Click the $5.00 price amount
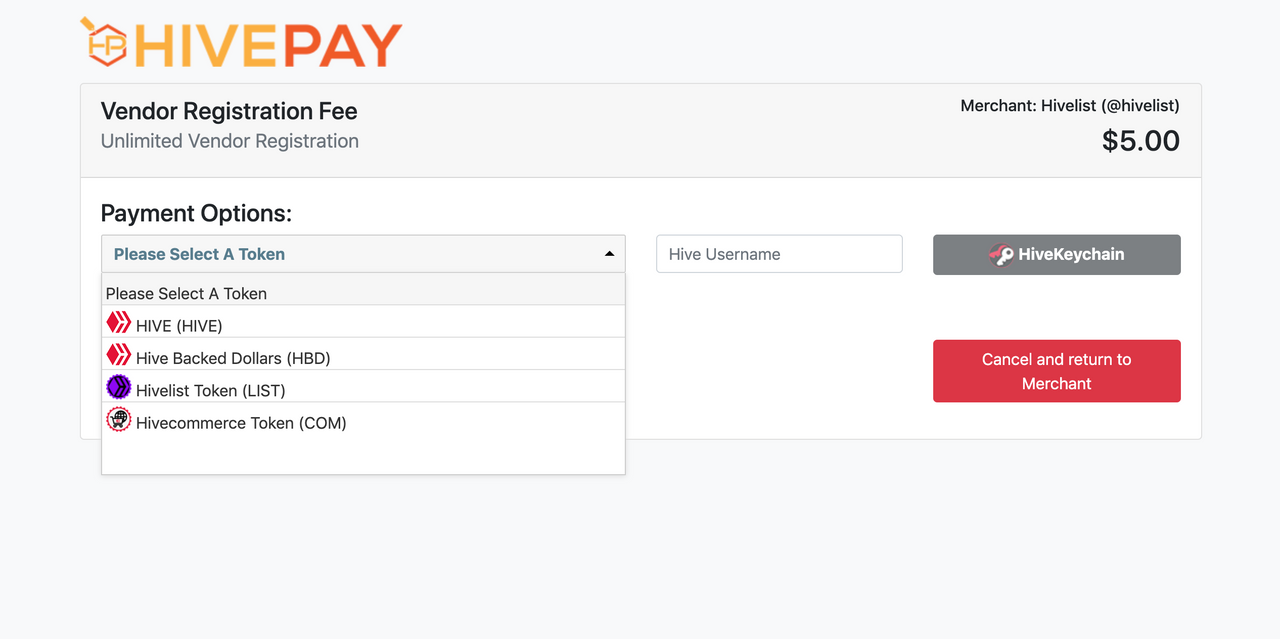 [x=1141, y=141]
